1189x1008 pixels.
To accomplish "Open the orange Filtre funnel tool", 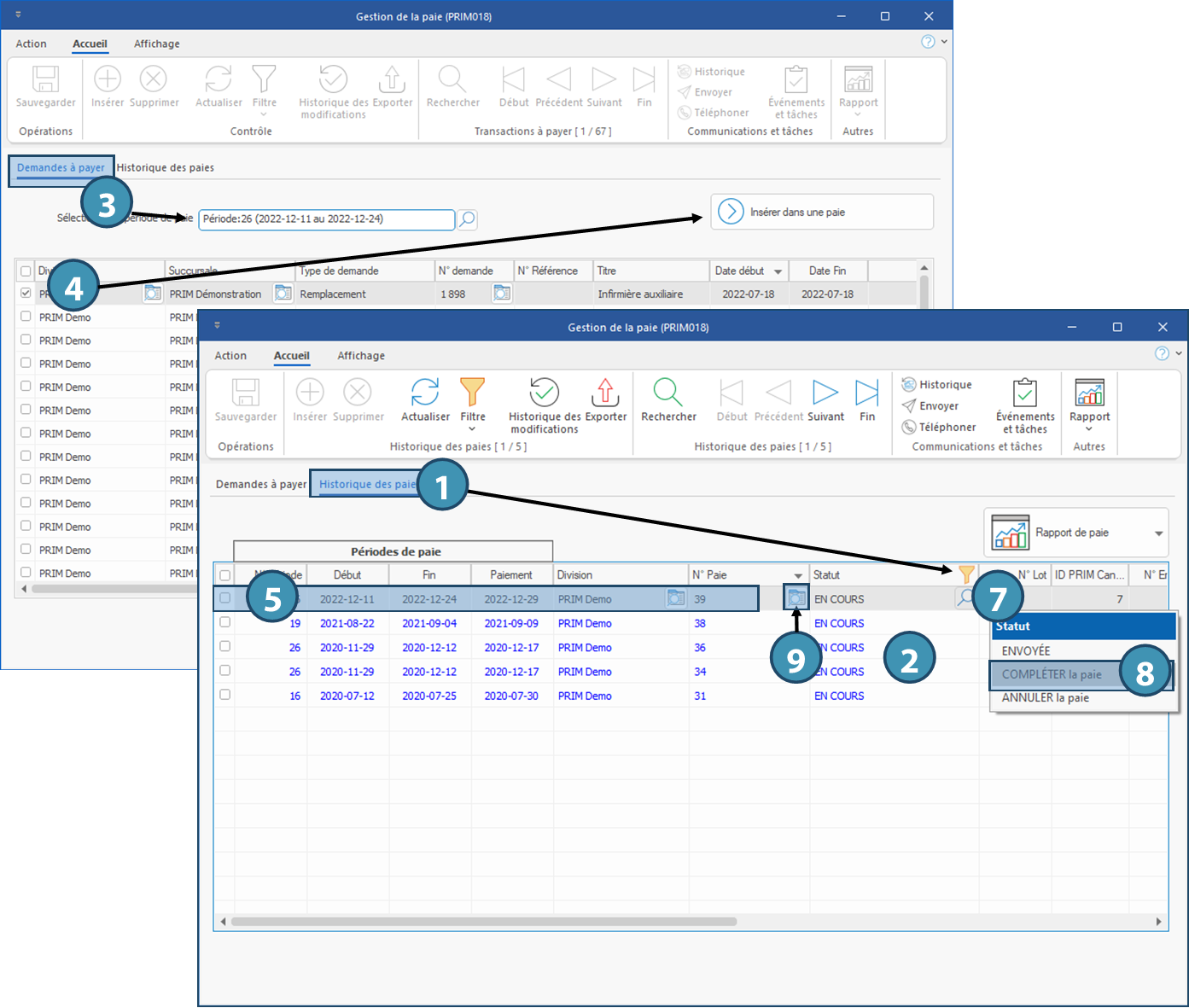I will [x=472, y=393].
